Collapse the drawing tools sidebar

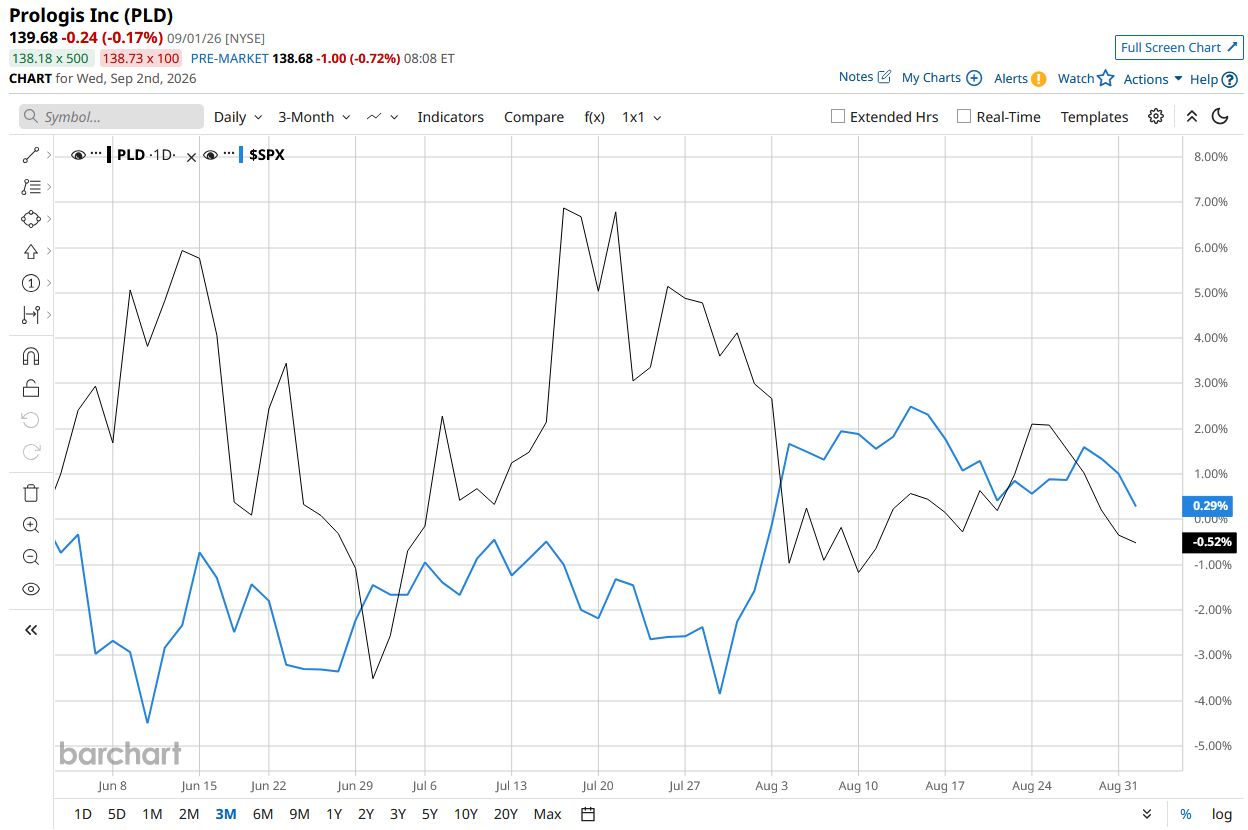point(31,630)
